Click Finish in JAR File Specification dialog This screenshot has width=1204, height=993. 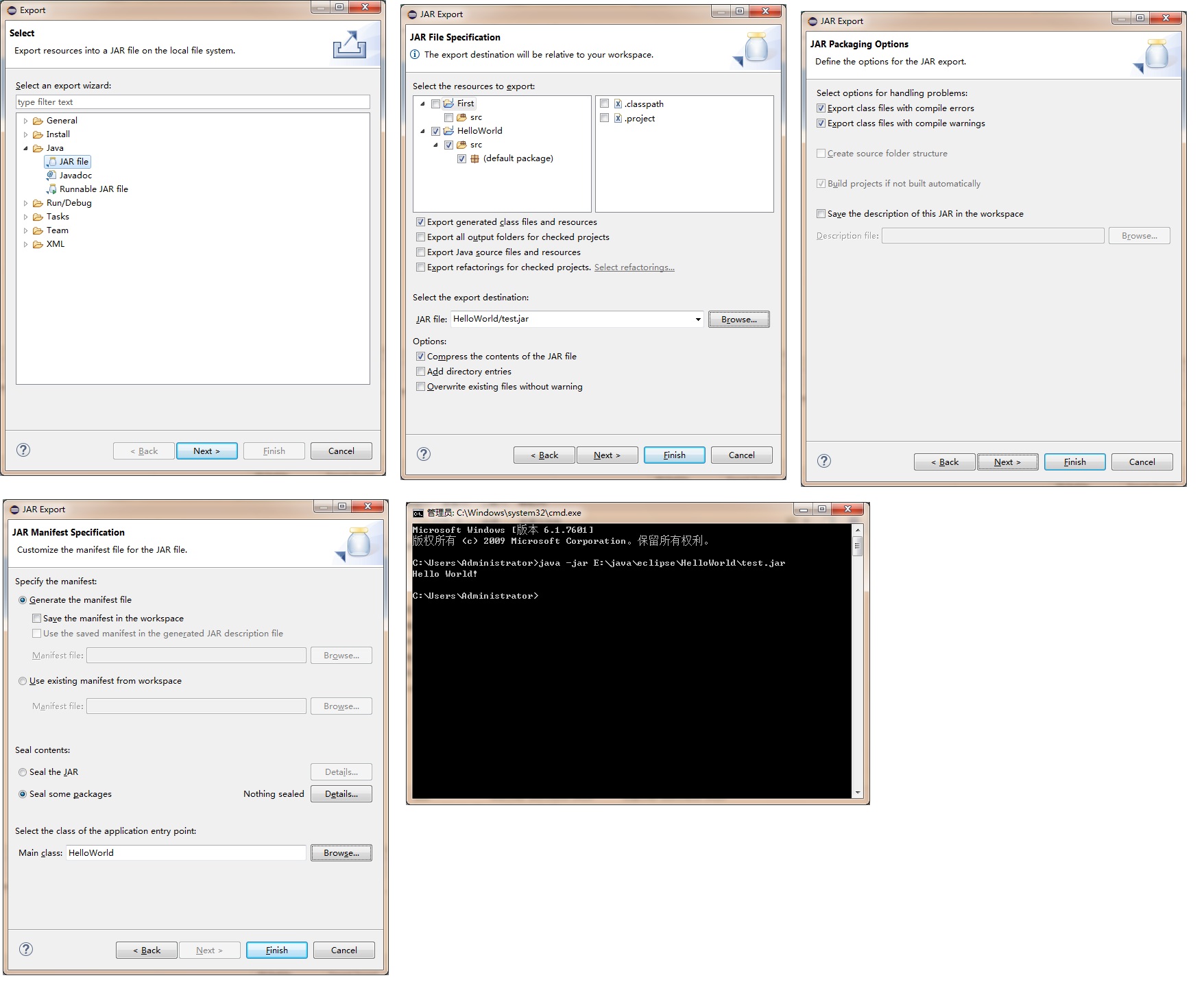click(x=674, y=455)
